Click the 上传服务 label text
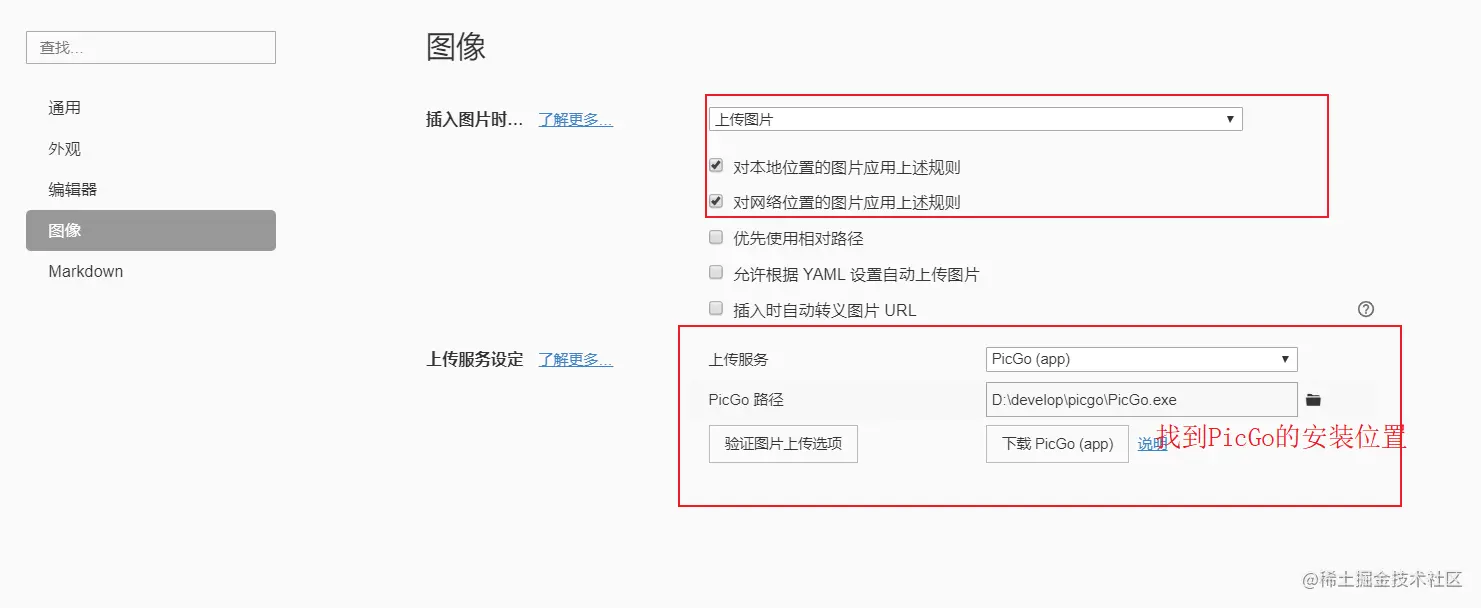The image size is (1481, 608). coord(738,359)
